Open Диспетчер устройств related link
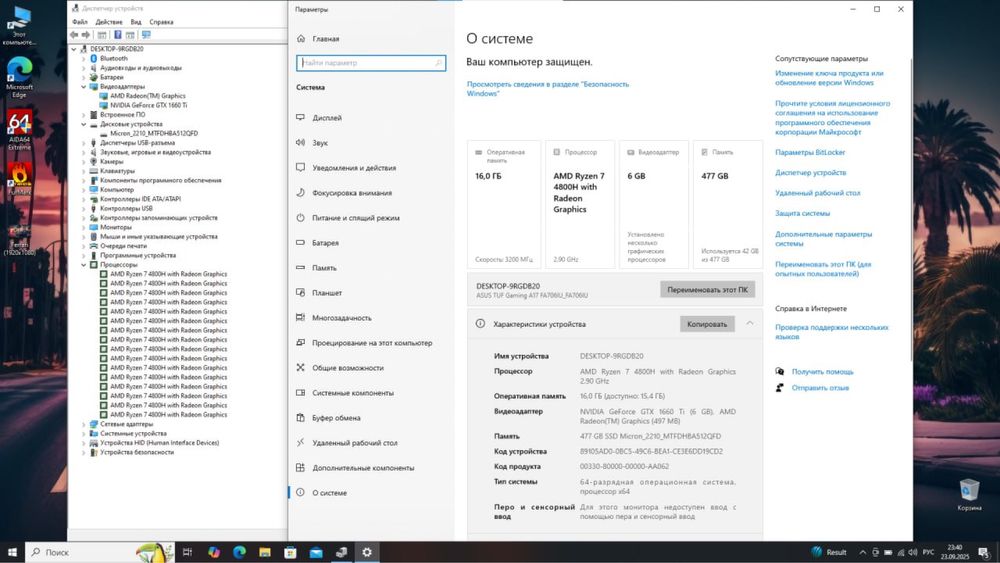Image resolution: width=1000 pixels, height=563 pixels. (x=811, y=173)
